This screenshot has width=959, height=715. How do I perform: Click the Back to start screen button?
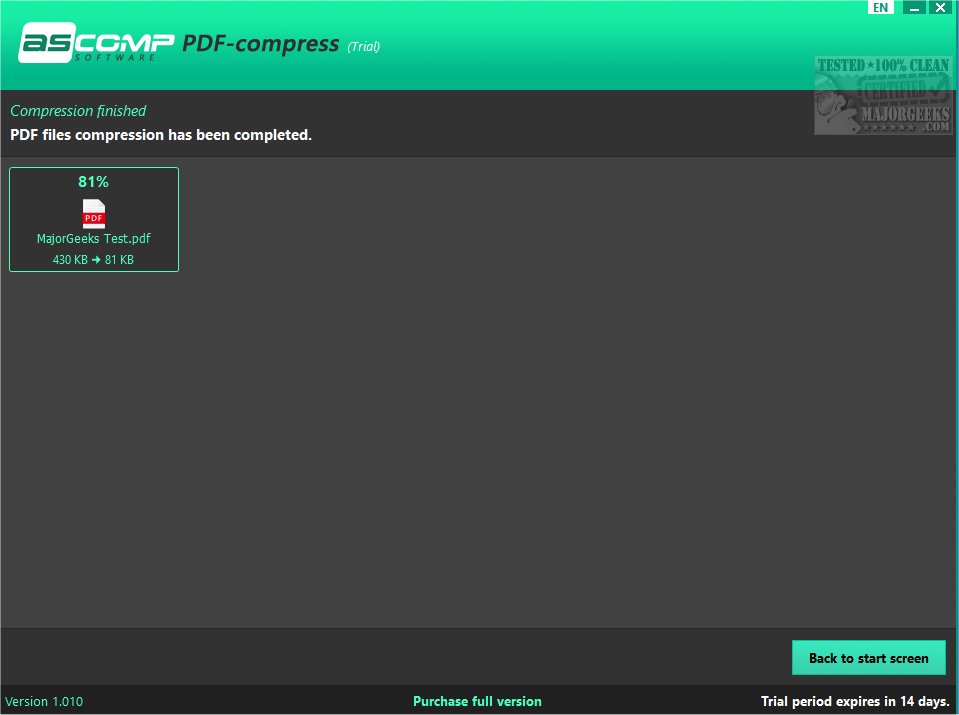(x=868, y=658)
